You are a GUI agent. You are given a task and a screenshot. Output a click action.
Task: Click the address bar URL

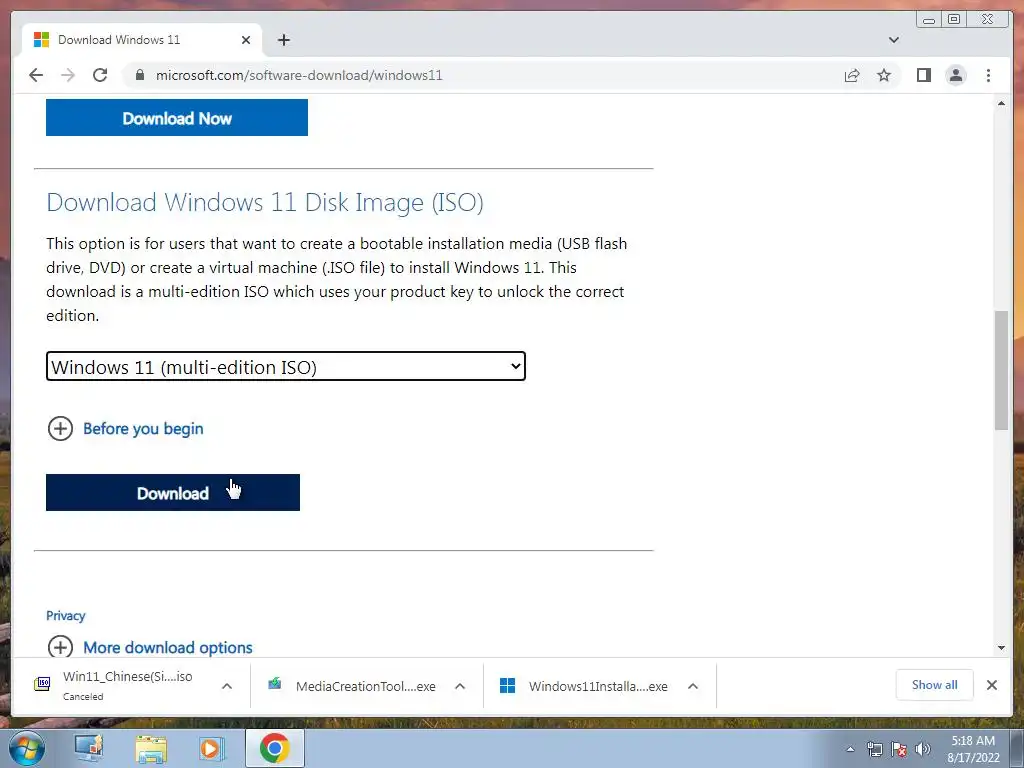[x=299, y=75]
